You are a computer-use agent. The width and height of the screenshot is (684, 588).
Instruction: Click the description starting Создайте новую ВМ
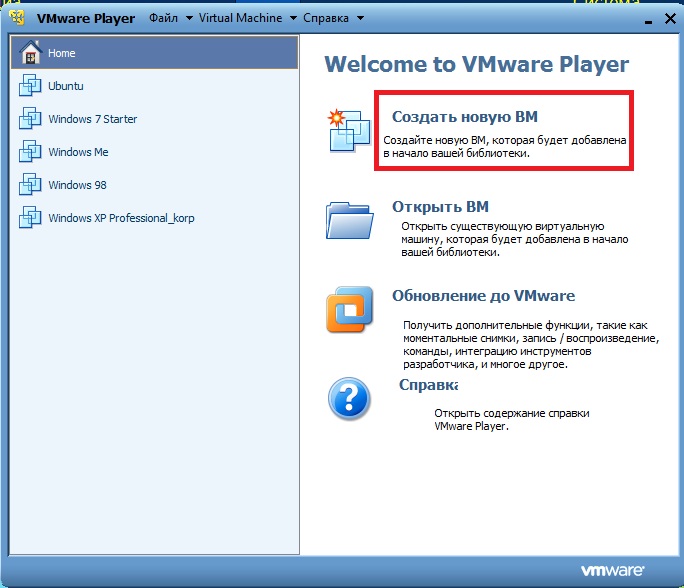tap(505, 147)
